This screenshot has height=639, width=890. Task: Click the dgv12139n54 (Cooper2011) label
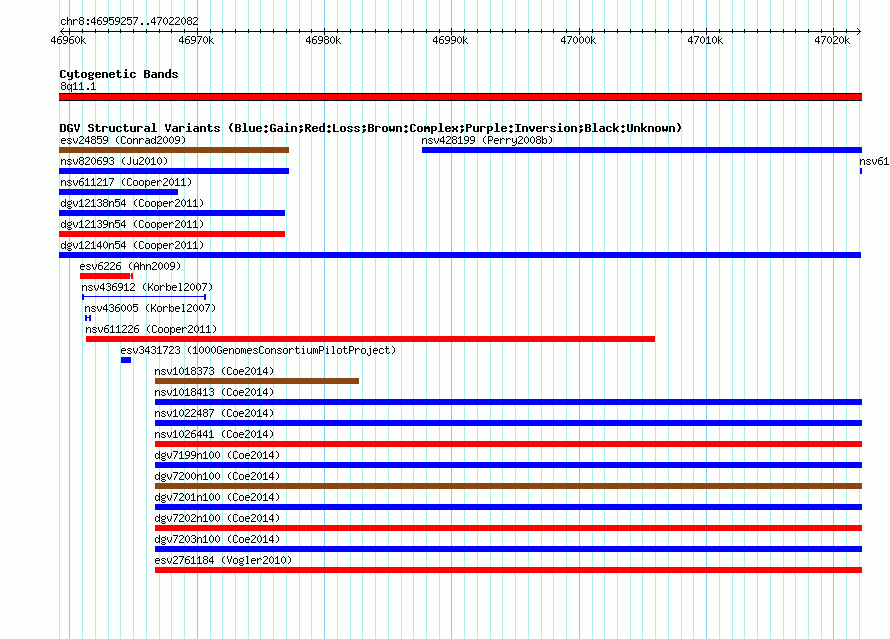point(132,224)
